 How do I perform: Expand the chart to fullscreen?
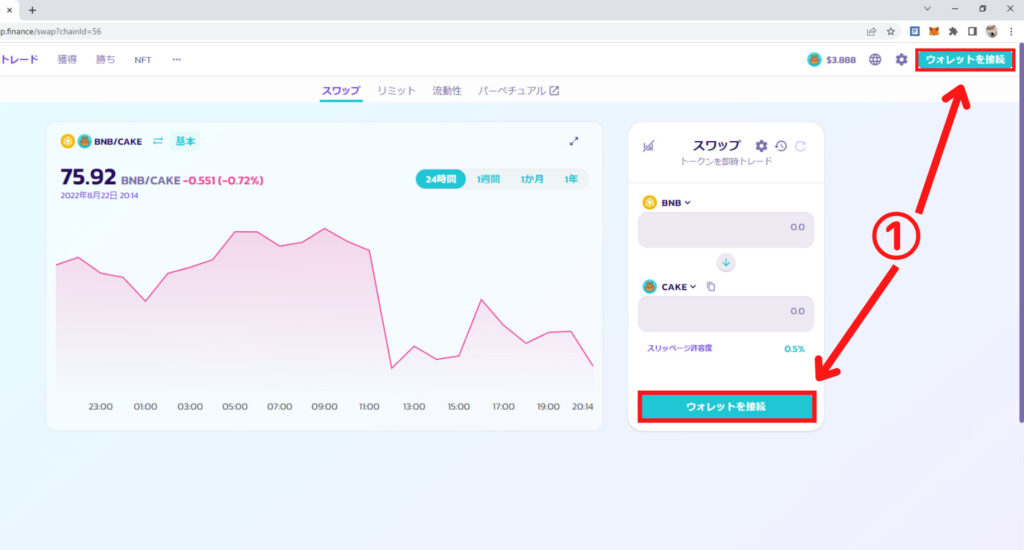573,141
